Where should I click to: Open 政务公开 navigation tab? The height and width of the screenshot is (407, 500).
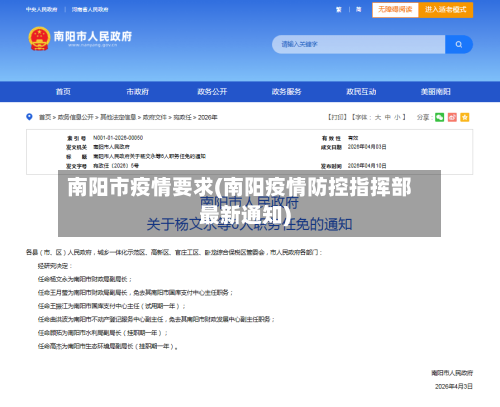[212, 92]
